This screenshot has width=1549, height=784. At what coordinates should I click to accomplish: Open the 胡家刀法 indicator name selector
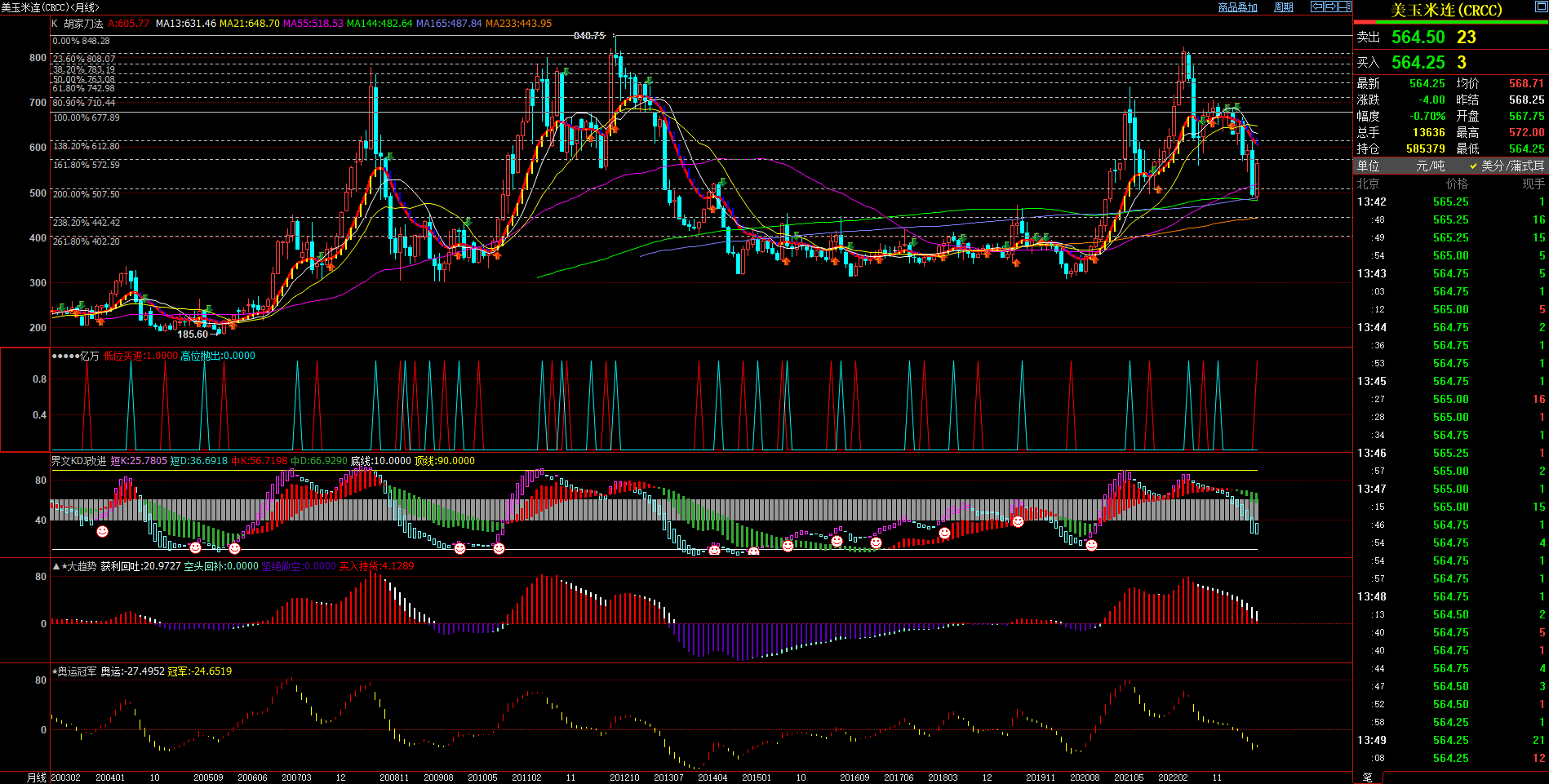83,24
